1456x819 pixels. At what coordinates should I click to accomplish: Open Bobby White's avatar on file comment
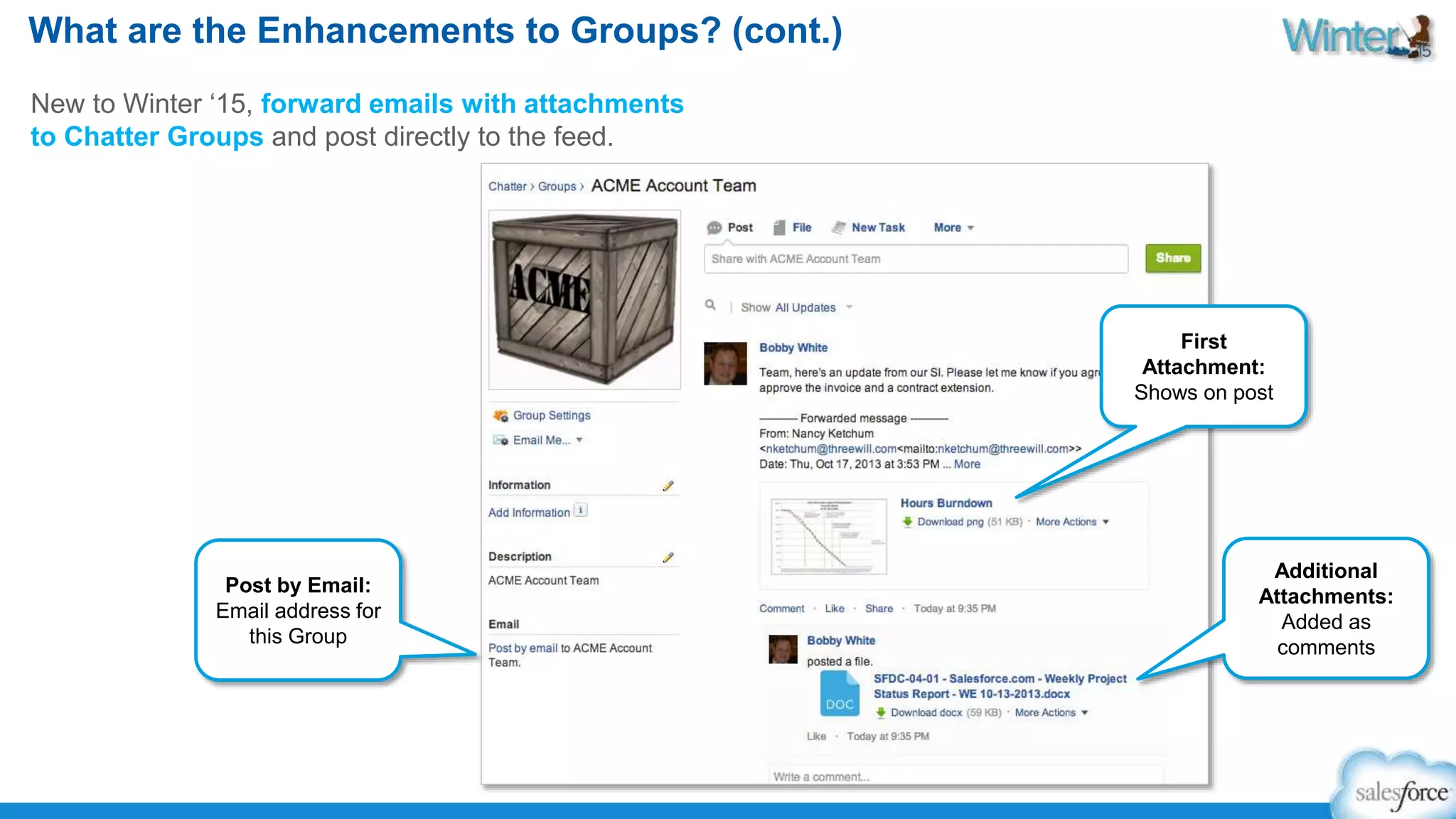pos(783,649)
